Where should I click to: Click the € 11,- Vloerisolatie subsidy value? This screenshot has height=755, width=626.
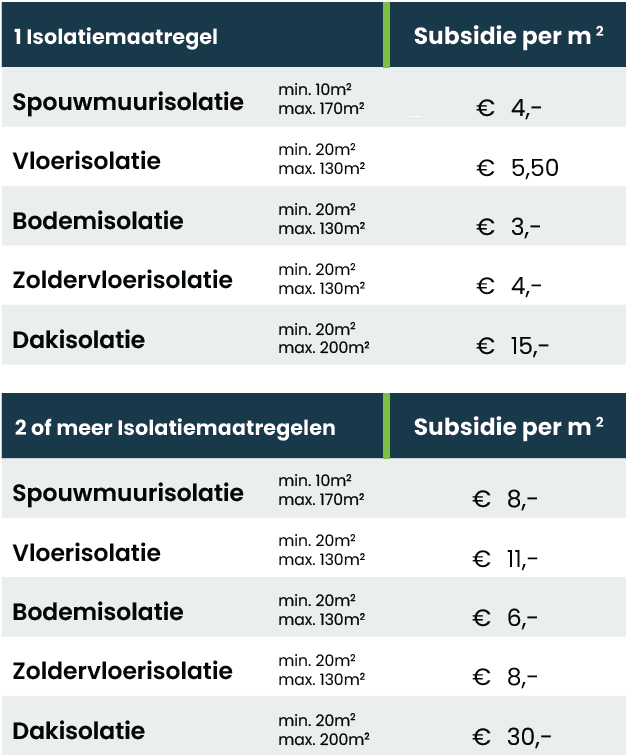pos(506,559)
